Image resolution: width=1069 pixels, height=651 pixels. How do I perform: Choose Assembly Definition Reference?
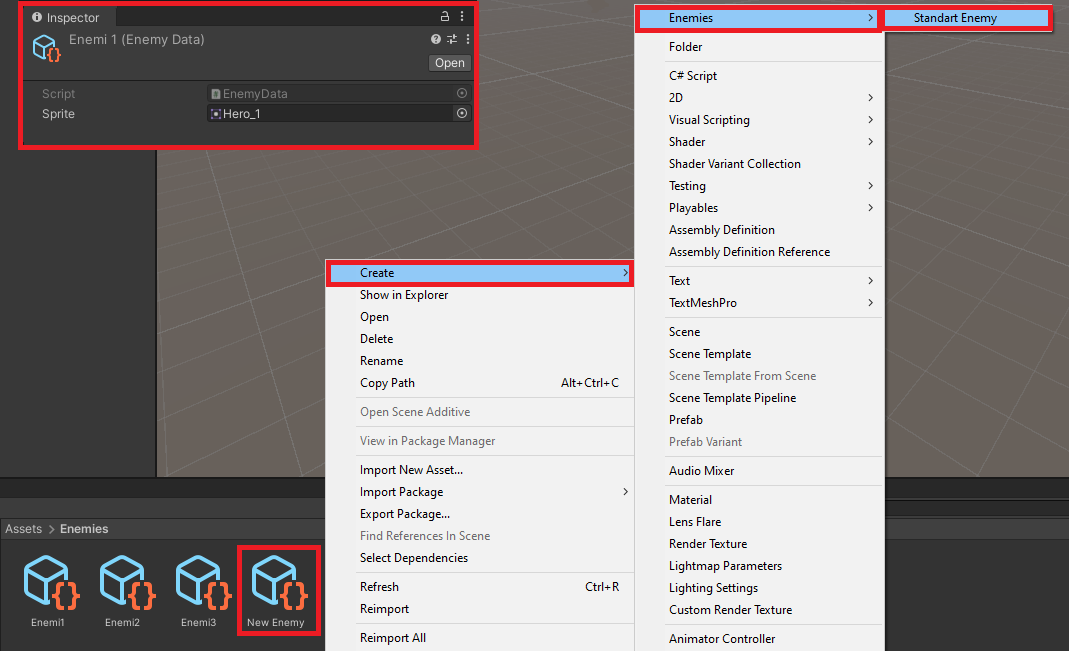click(x=759, y=252)
